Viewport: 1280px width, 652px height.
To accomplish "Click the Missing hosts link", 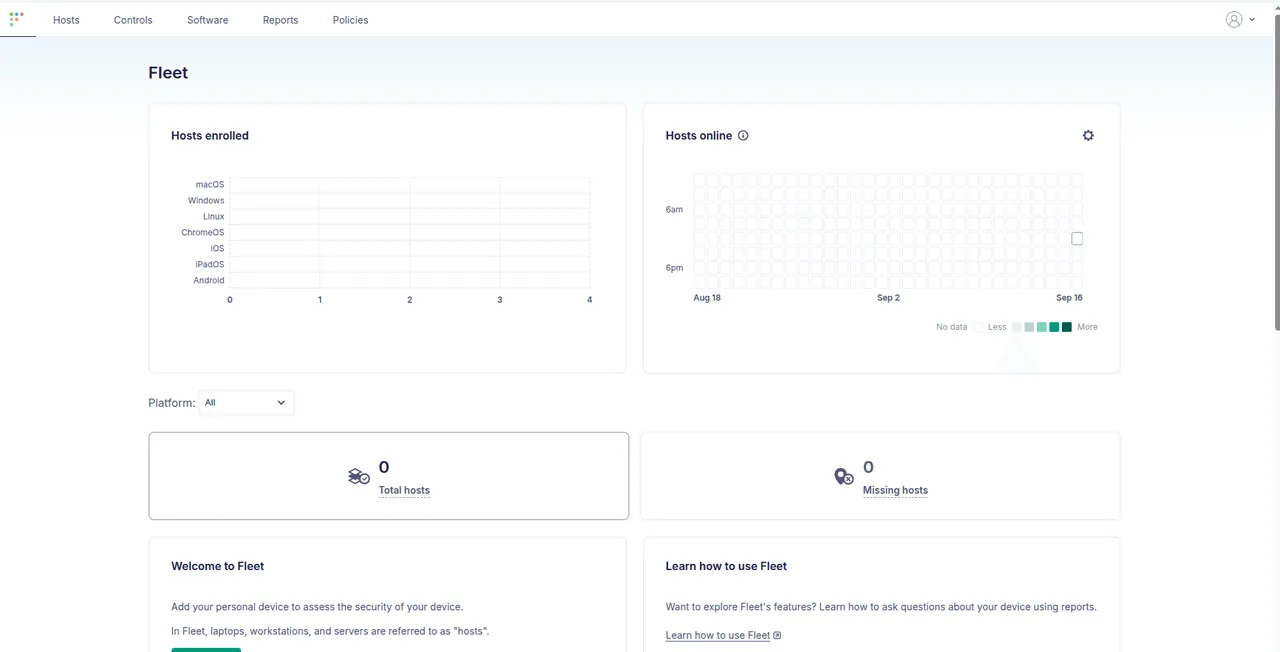I will pyautogui.click(x=895, y=490).
